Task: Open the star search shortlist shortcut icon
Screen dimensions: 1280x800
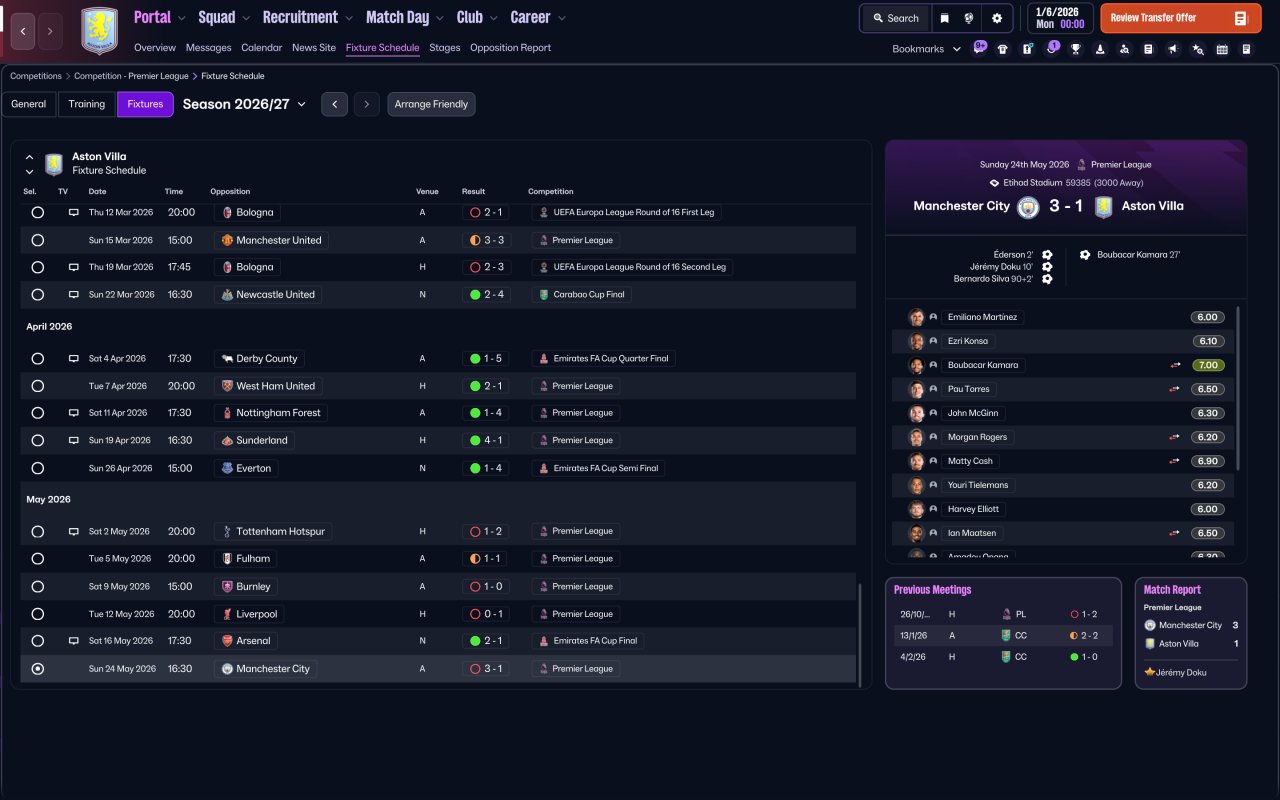Action: tap(1198, 49)
